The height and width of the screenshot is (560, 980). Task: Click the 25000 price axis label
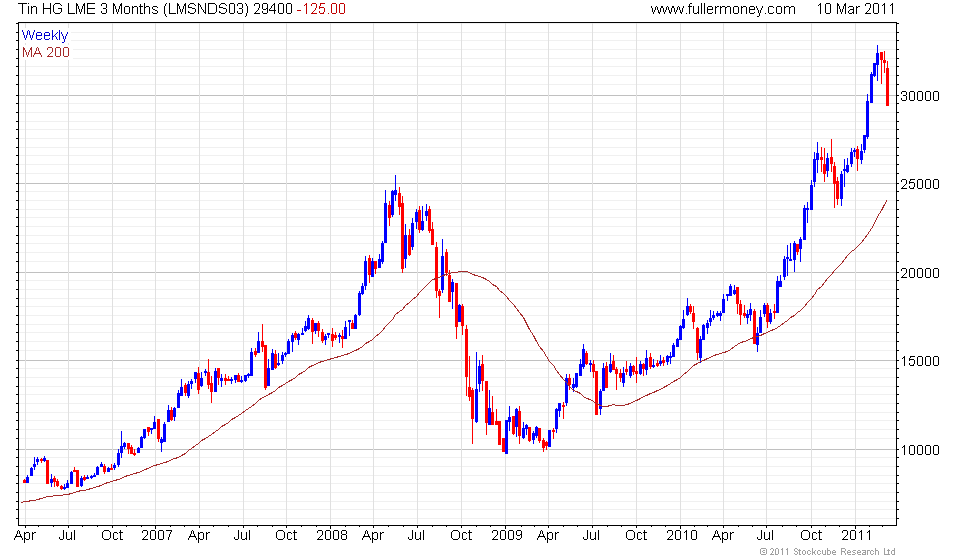point(919,184)
